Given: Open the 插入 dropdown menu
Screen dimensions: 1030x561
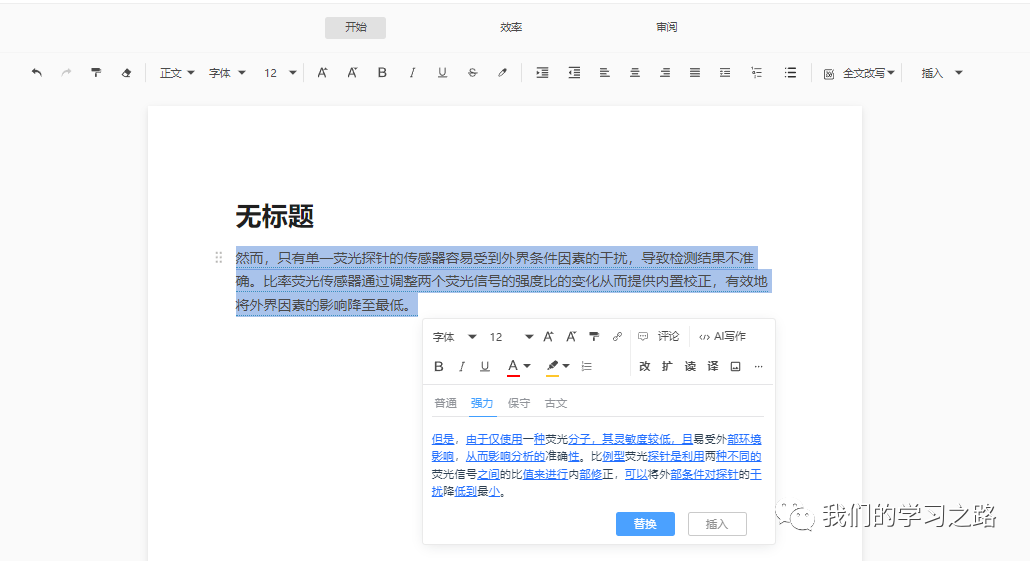Looking at the screenshot, I should click(941, 74).
